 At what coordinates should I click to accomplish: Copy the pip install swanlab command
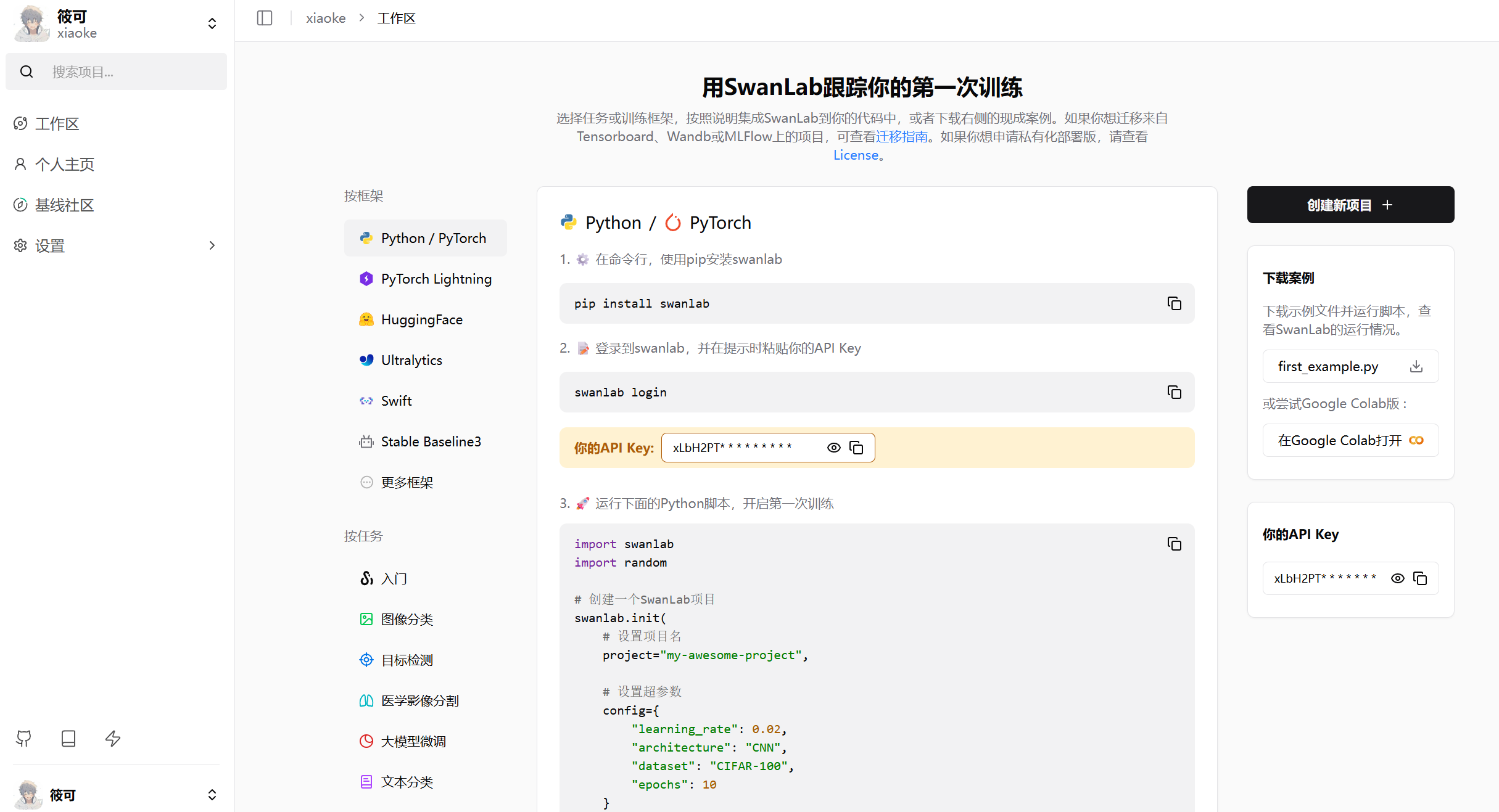(1174, 303)
